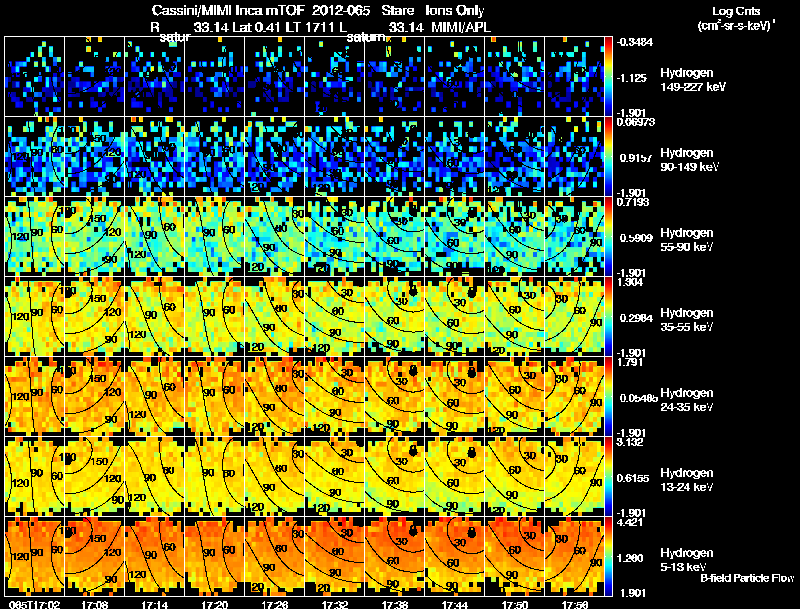Image resolution: width=800 pixels, height=609 pixels.
Task: Click the color scale beside Hydrogen 5-13 keV
Action: point(608,556)
